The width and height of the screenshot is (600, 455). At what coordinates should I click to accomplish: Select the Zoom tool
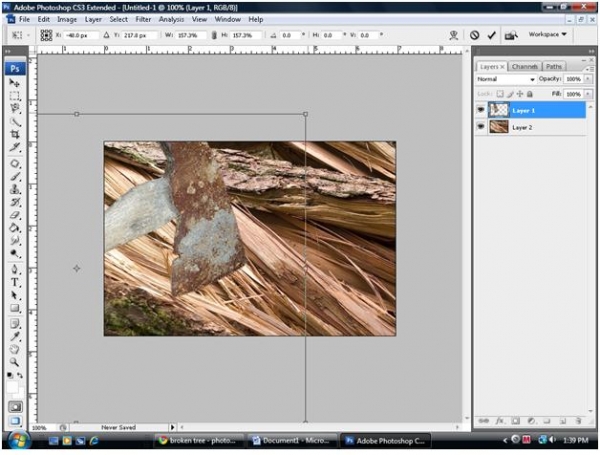(15, 362)
